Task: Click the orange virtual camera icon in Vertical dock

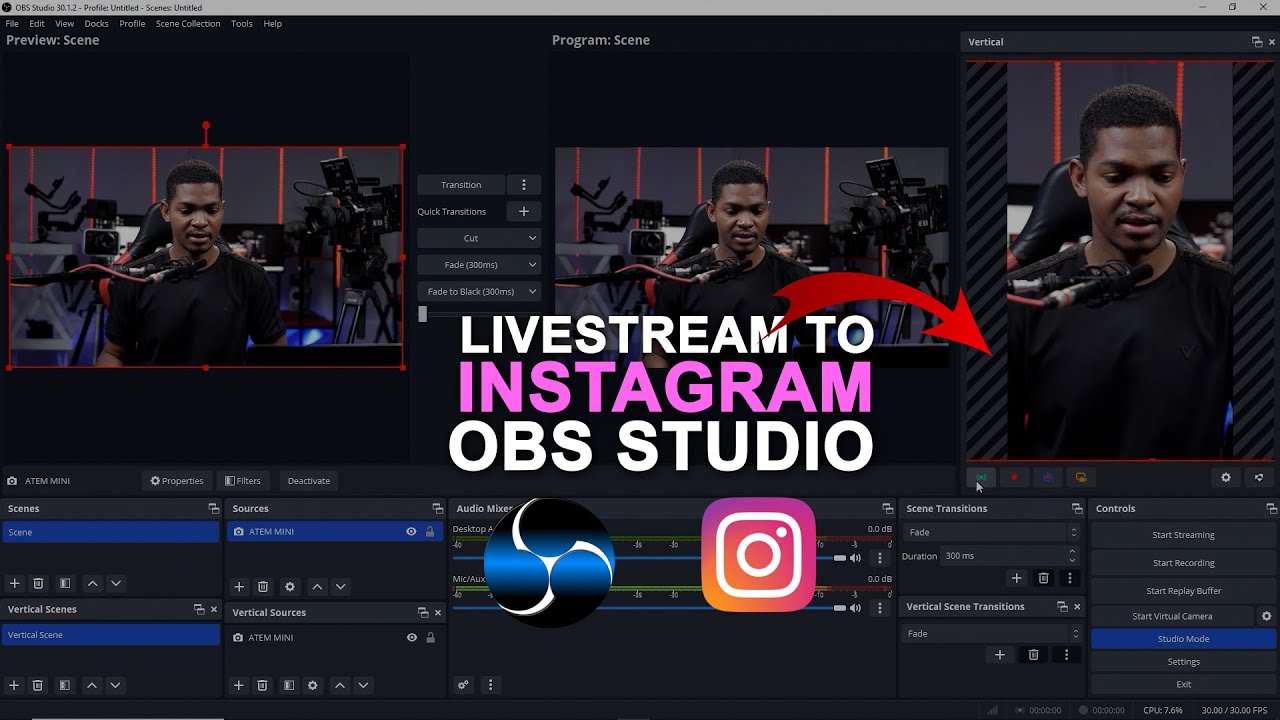Action: point(1081,478)
